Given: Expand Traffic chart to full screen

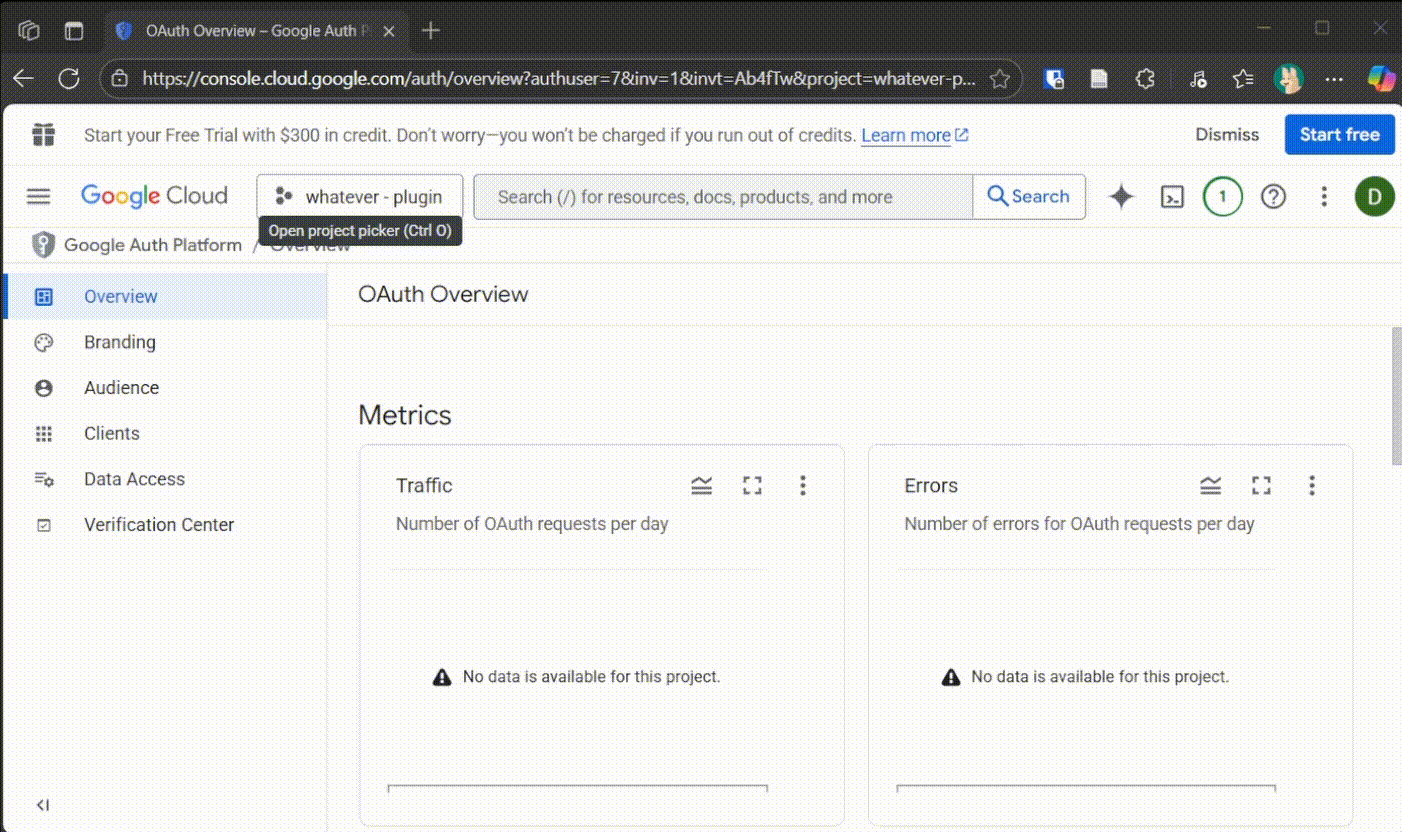Looking at the screenshot, I should pos(752,486).
